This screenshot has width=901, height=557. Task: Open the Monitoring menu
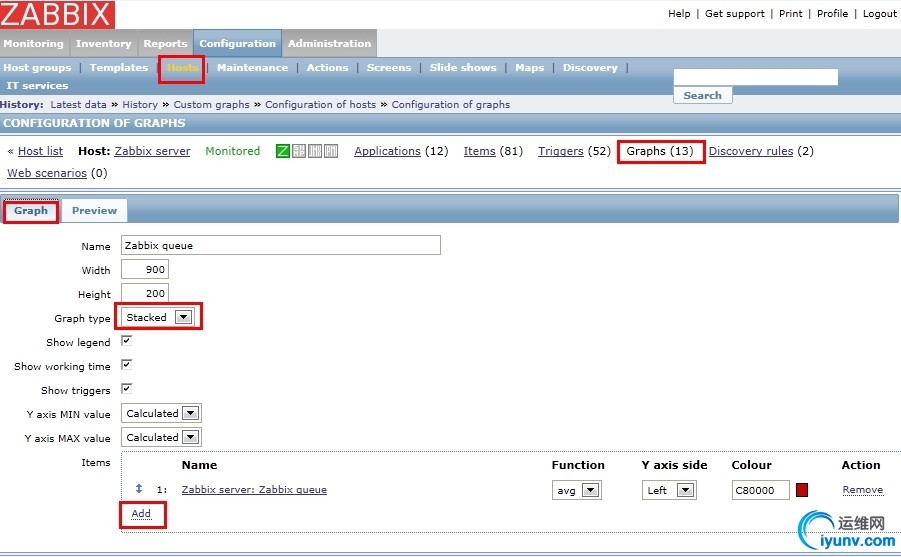(34, 44)
